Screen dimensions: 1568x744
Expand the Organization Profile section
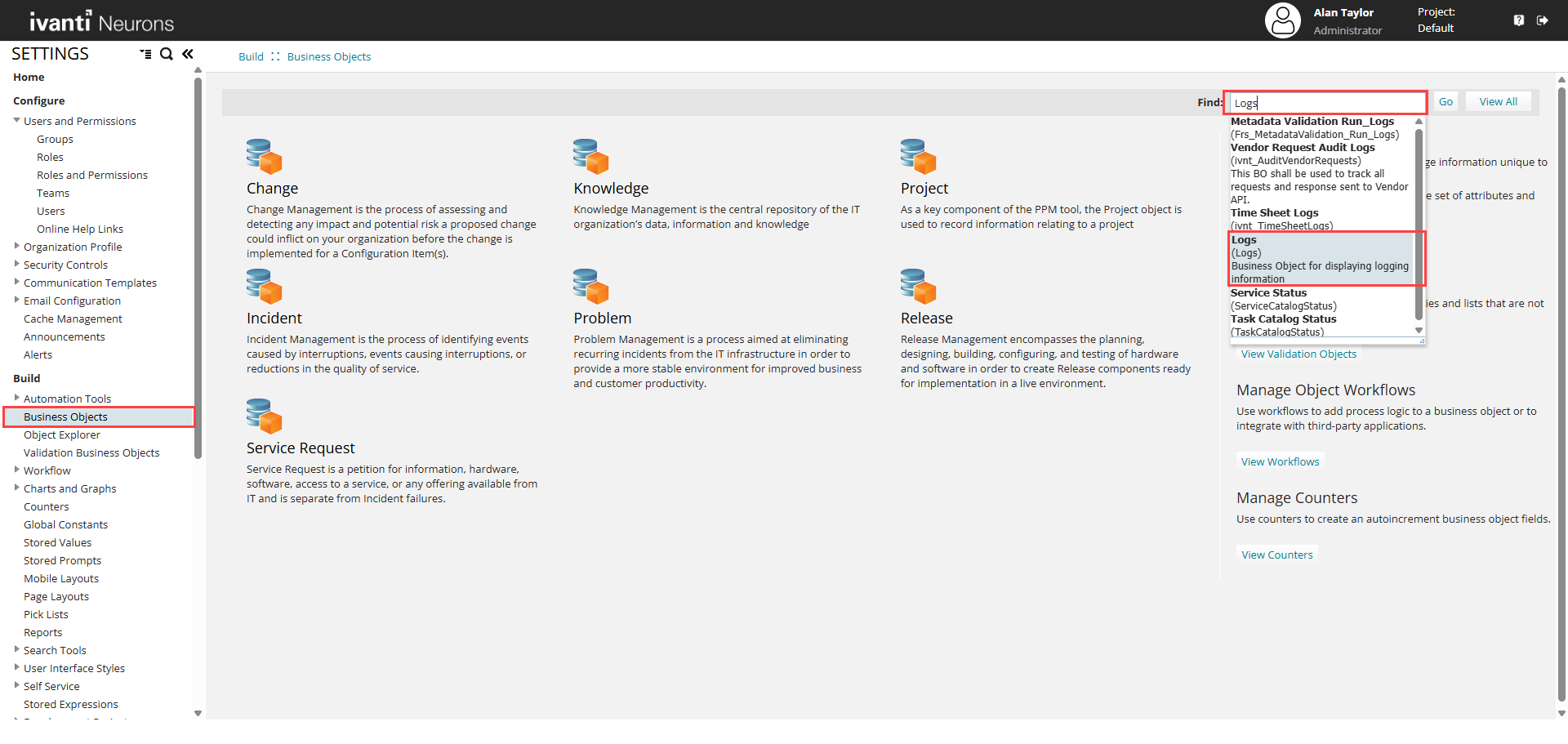point(17,247)
